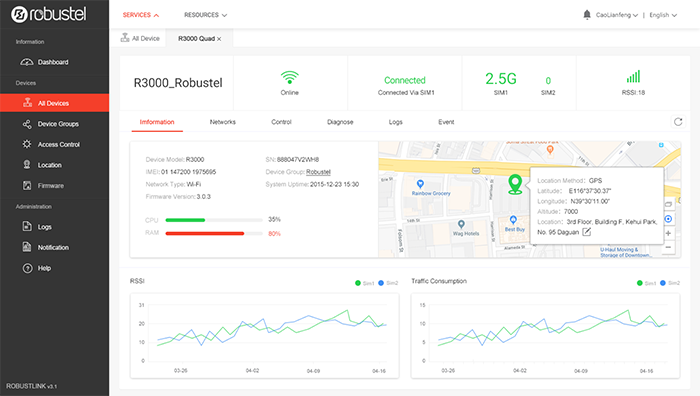The image size is (700, 396).
Task: Click the Rainbow Grocery map marker
Action: [420, 184]
